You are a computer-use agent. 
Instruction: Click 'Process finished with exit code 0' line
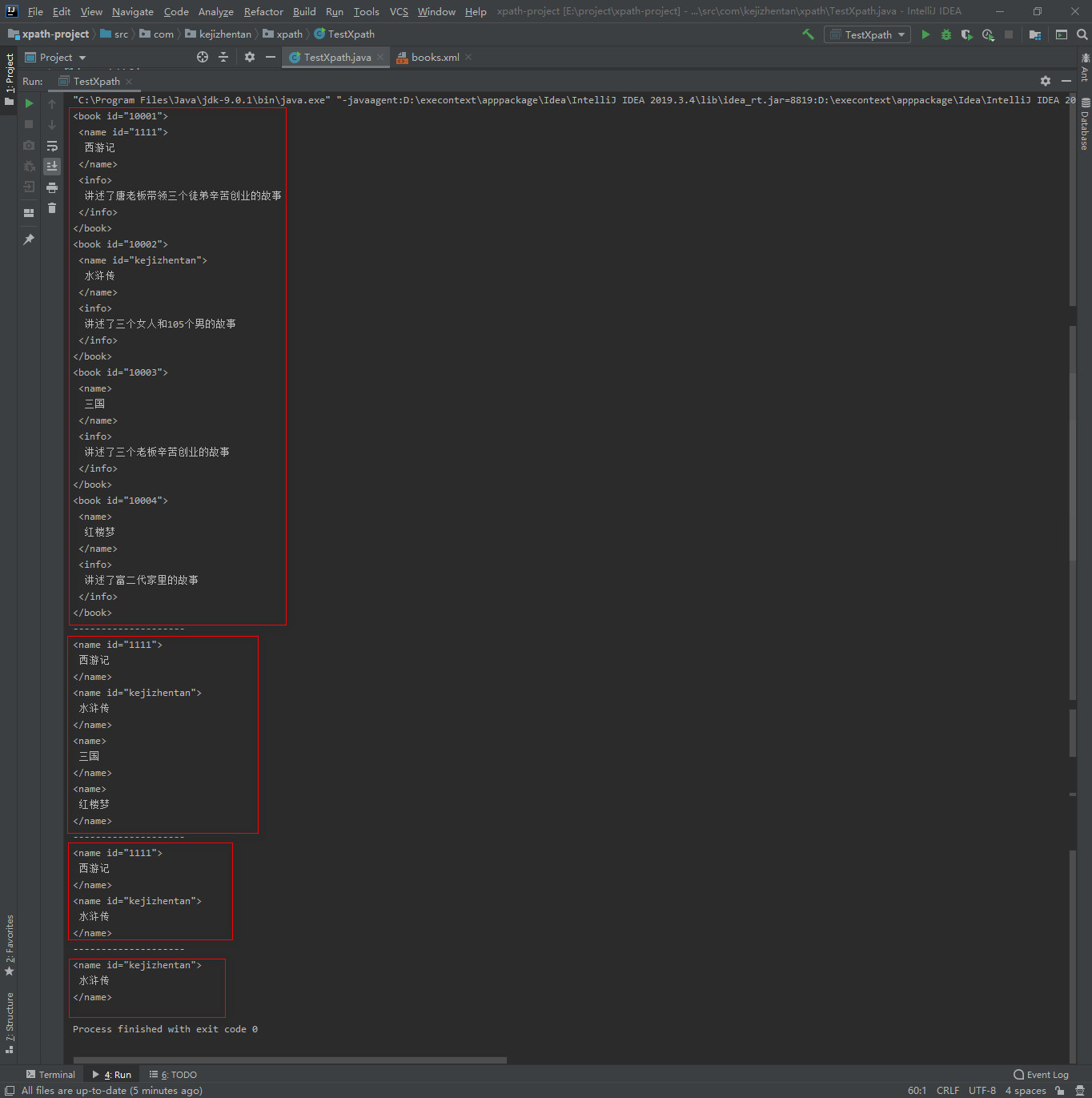tap(165, 1029)
